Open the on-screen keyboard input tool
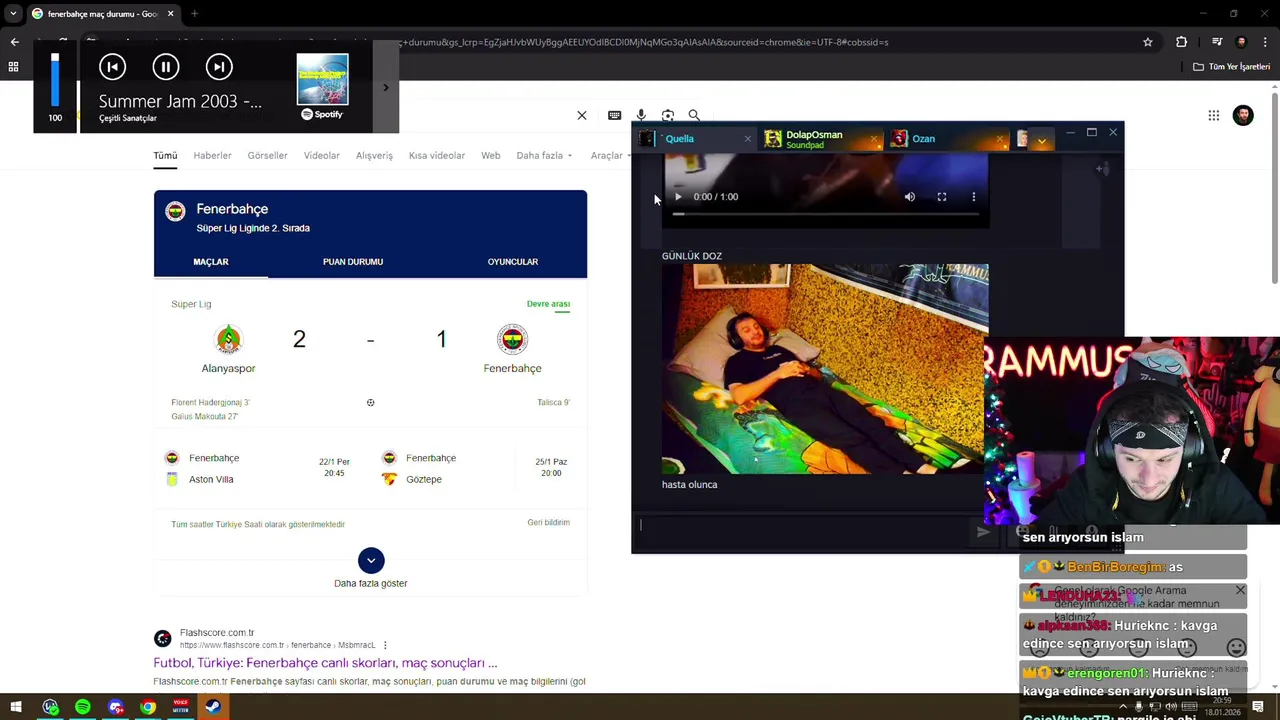The width and height of the screenshot is (1280, 720). tap(614, 115)
